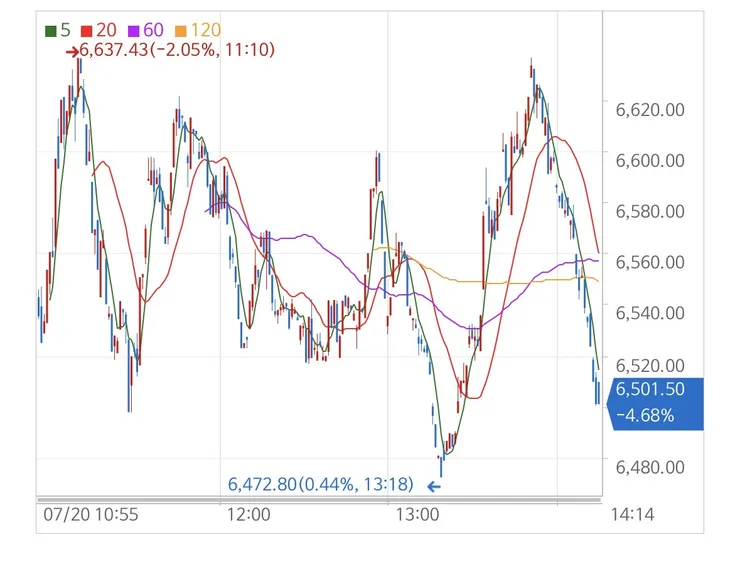The height and width of the screenshot is (562, 740).
Task: Click the 6,540.00 price axis label
Action: point(650,313)
